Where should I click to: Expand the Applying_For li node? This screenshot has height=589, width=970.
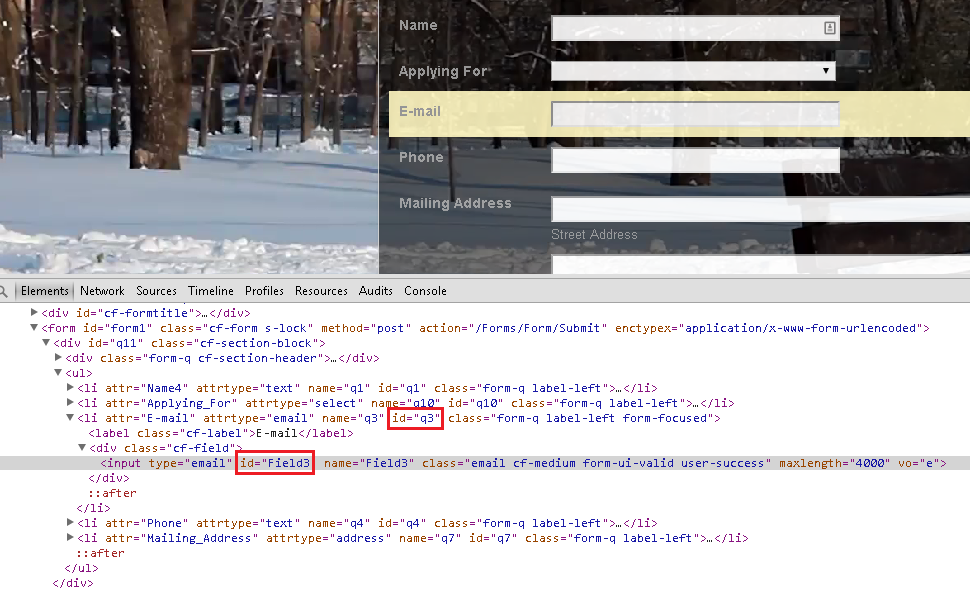(70, 403)
